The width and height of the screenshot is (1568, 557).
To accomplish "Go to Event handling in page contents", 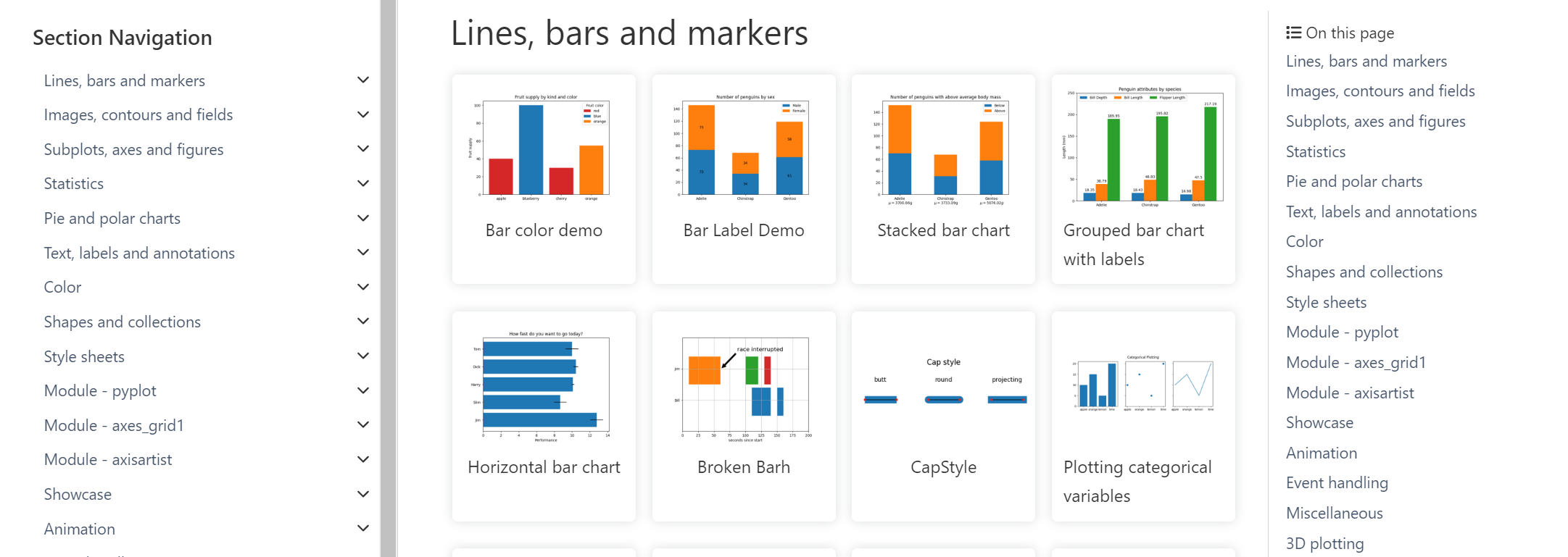I will pos(1337,483).
